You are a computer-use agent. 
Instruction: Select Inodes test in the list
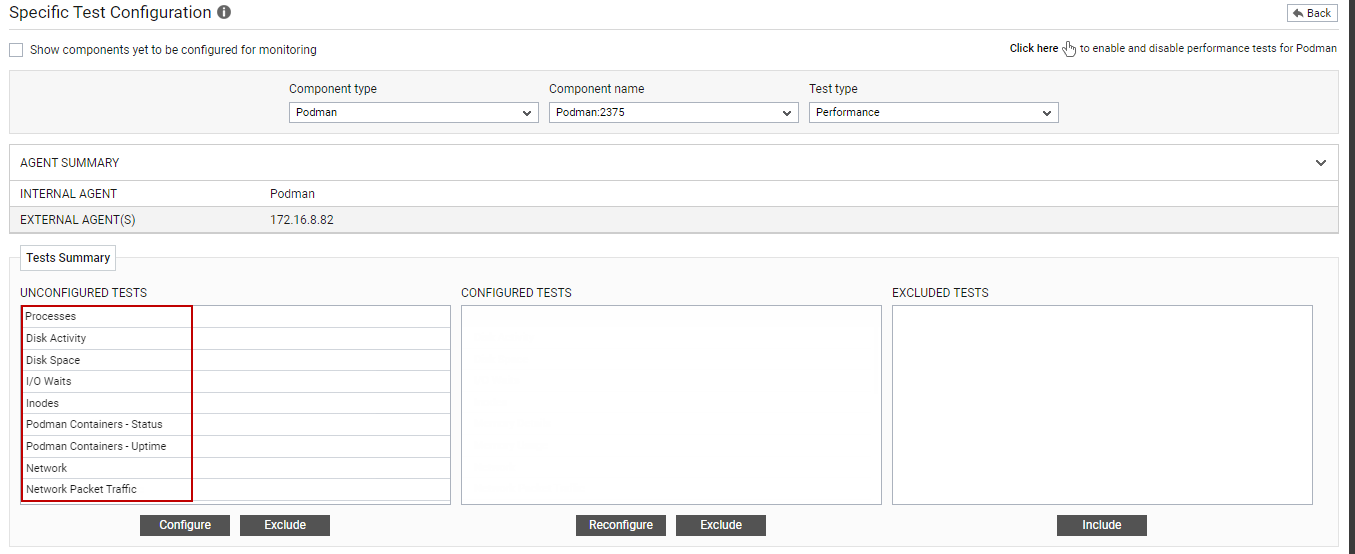coord(236,404)
